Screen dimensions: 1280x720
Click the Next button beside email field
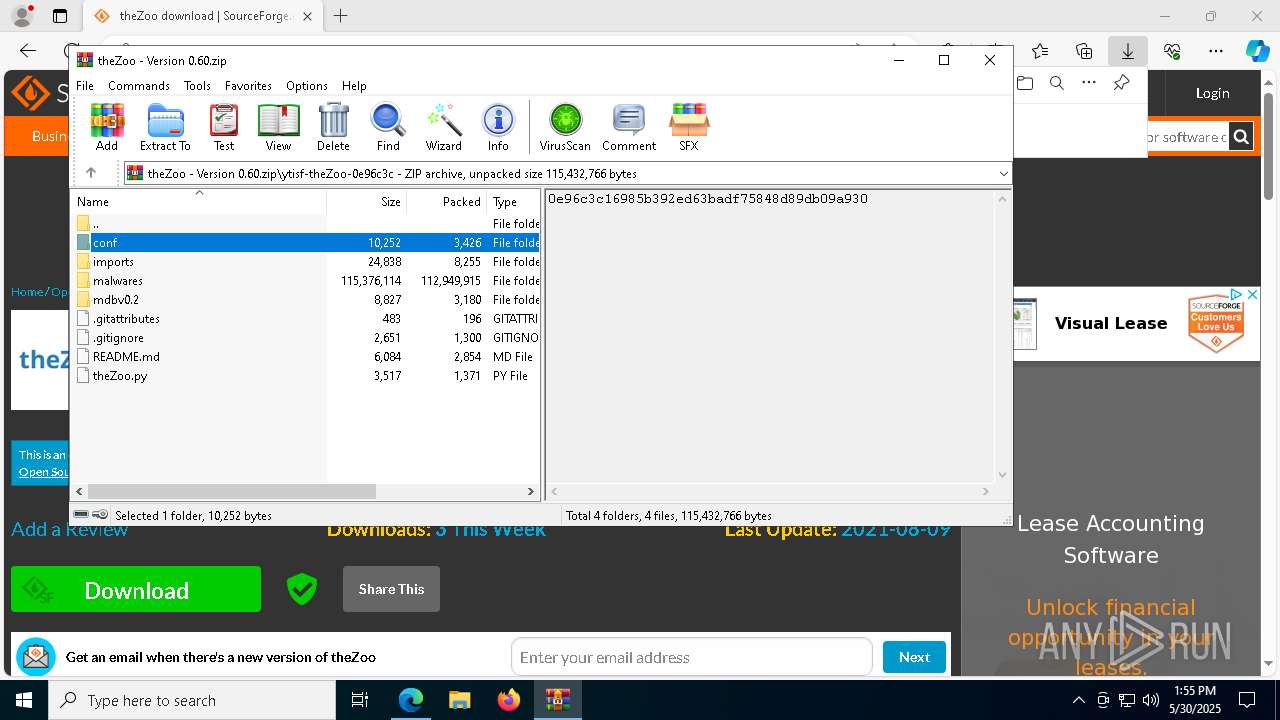coord(914,657)
